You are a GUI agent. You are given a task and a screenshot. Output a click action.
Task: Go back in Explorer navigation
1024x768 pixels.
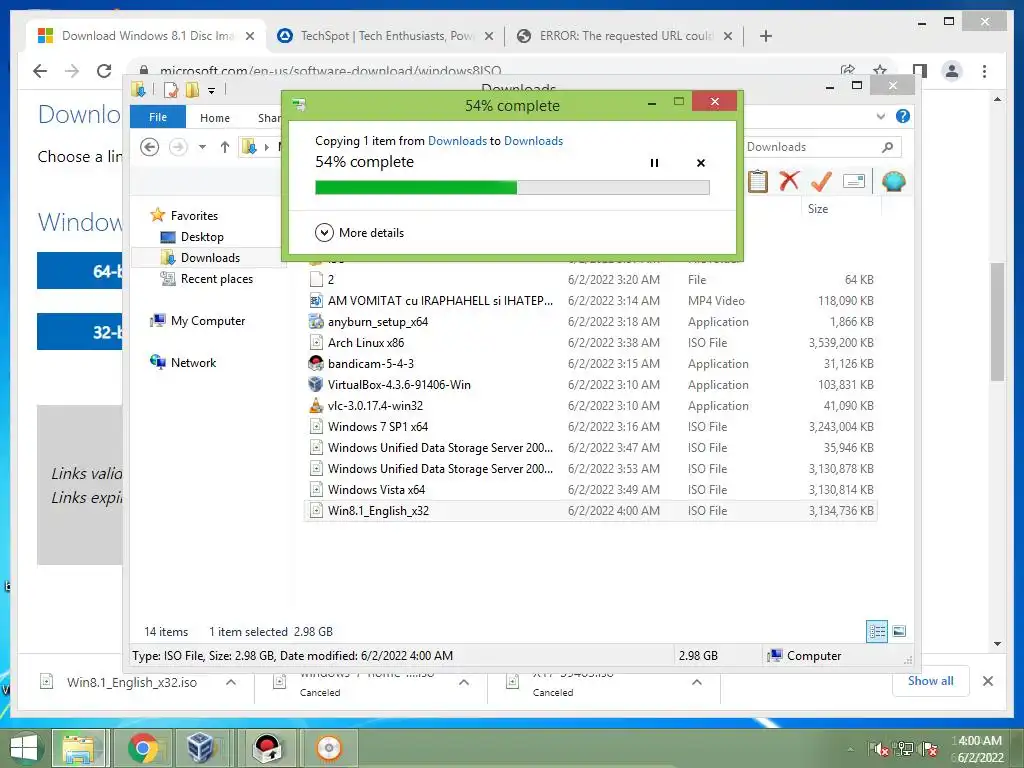(x=150, y=147)
